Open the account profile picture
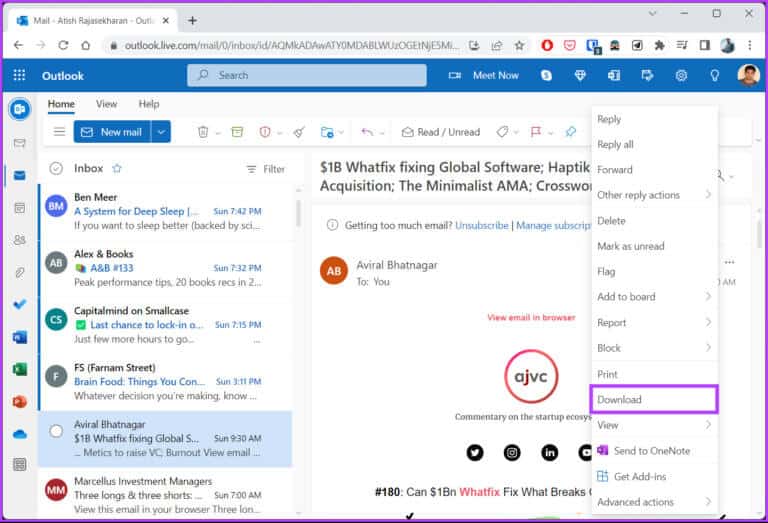The width and height of the screenshot is (768, 523). 748,75
